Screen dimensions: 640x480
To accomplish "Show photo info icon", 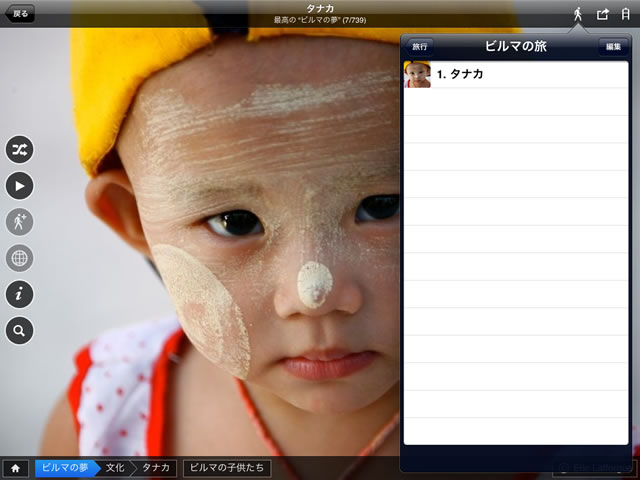I will (x=20, y=294).
